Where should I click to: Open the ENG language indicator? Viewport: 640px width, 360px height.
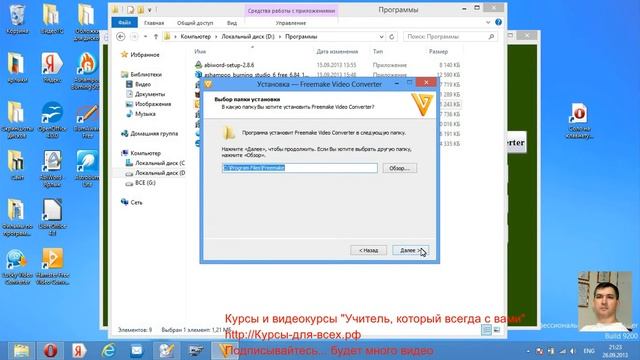click(x=589, y=351)
